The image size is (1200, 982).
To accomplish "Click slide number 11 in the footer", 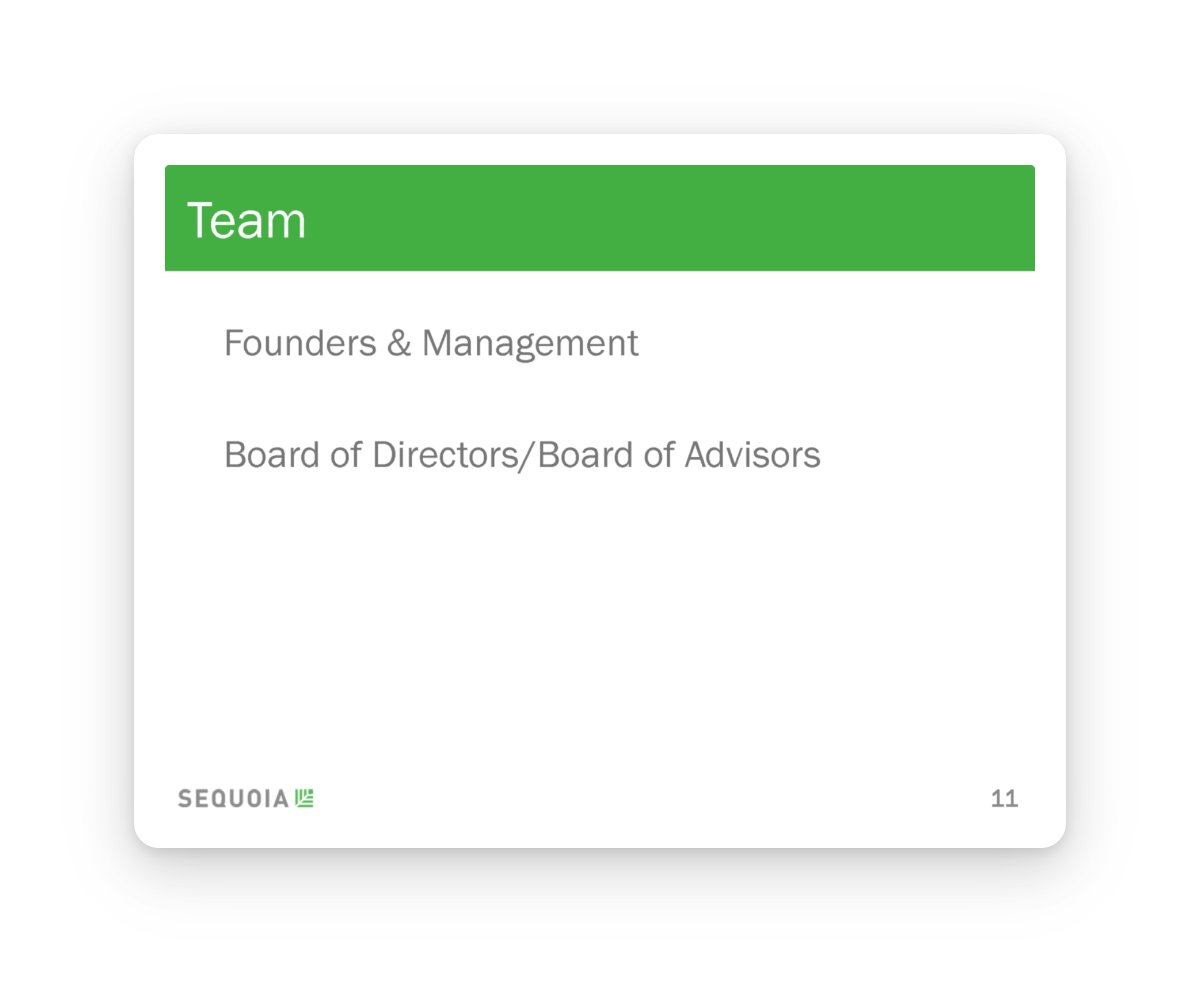I will [1004, 799].
